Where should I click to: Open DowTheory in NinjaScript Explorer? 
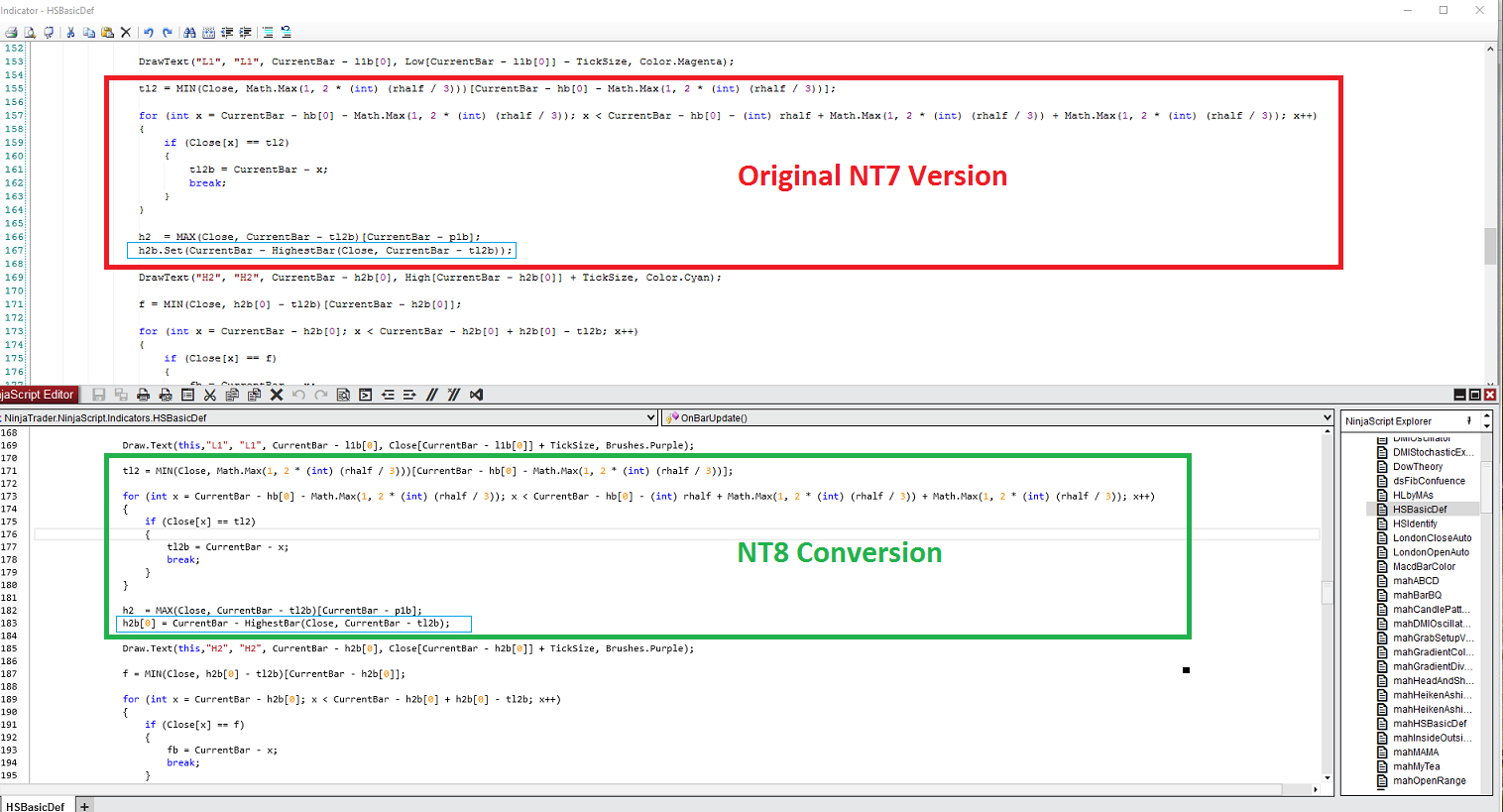[1418, 467]
